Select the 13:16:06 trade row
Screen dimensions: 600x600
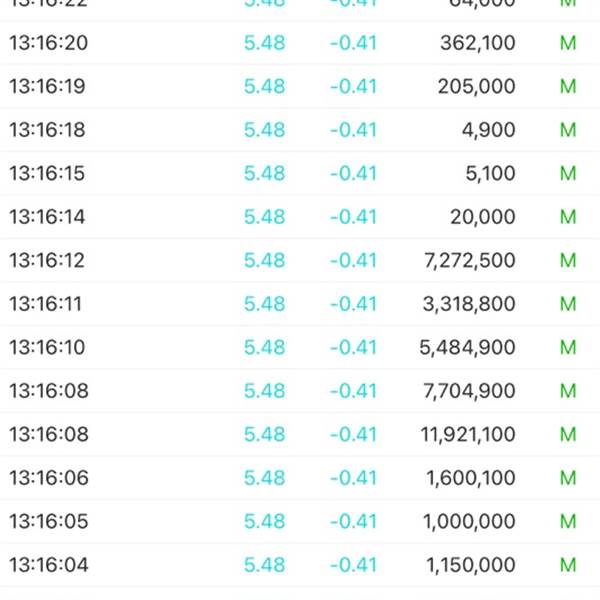pyautogui.click(x=300, y=478)
